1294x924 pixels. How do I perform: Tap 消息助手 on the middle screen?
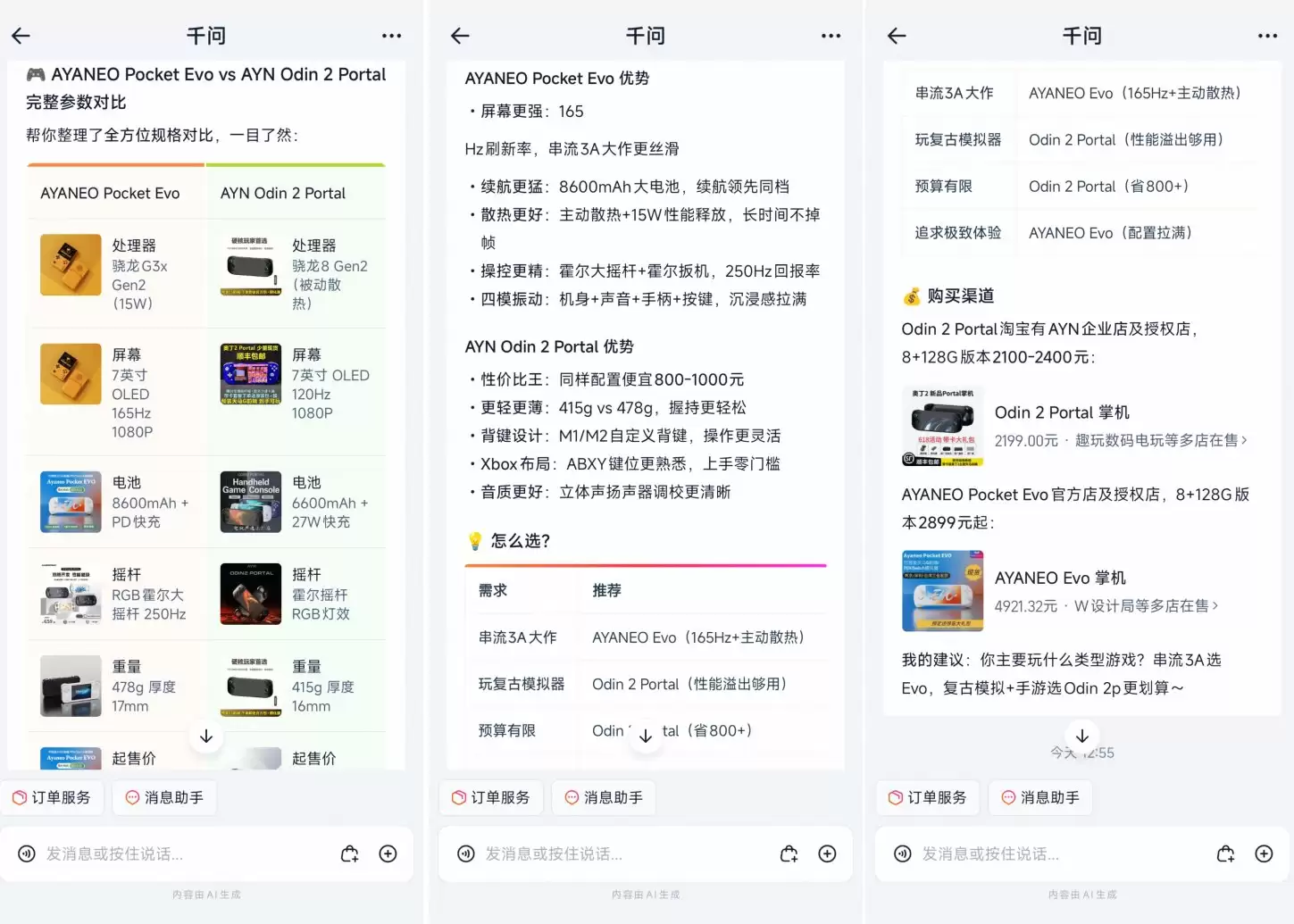(604, 797)
